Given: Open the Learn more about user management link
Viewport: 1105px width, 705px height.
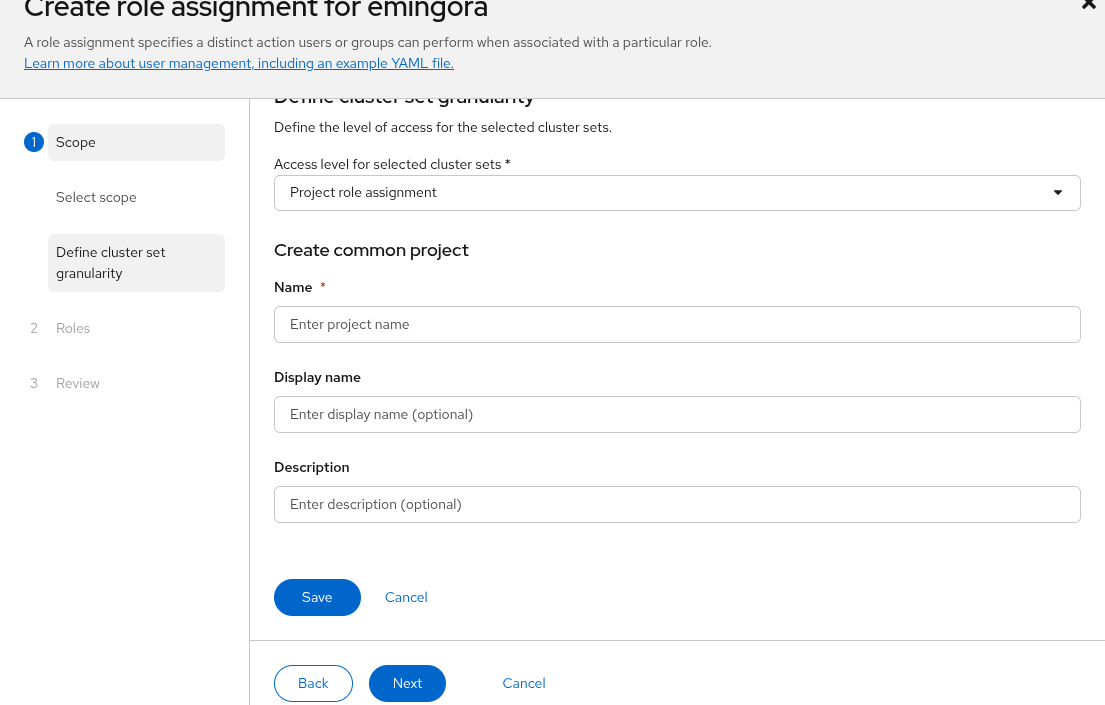Looking at the screenshot, I should point(239,63).
